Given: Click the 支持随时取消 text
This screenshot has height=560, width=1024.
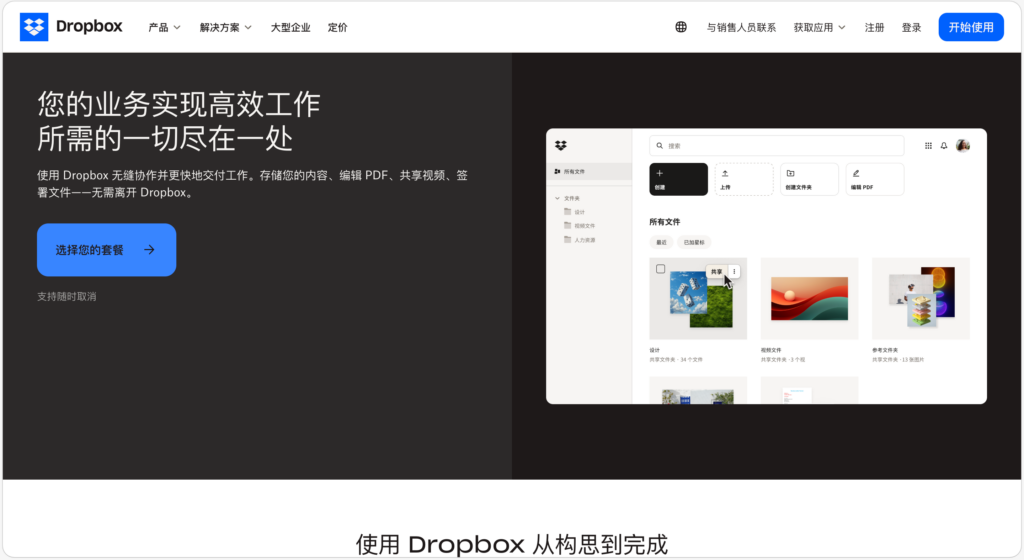Looking at the screenshot, I should tap(67, 296).
